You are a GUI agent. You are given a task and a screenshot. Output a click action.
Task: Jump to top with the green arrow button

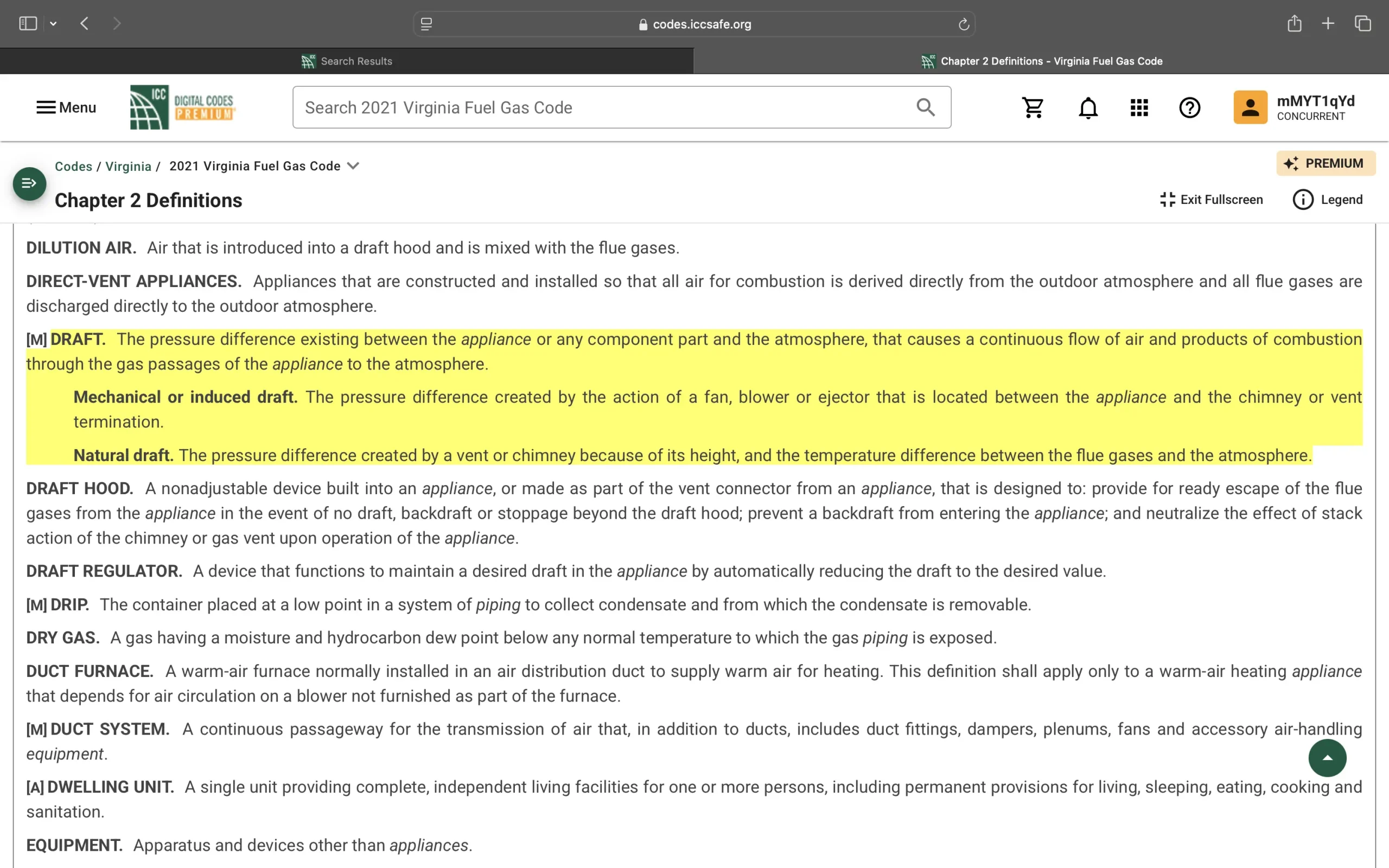[x=1327, y=758]
